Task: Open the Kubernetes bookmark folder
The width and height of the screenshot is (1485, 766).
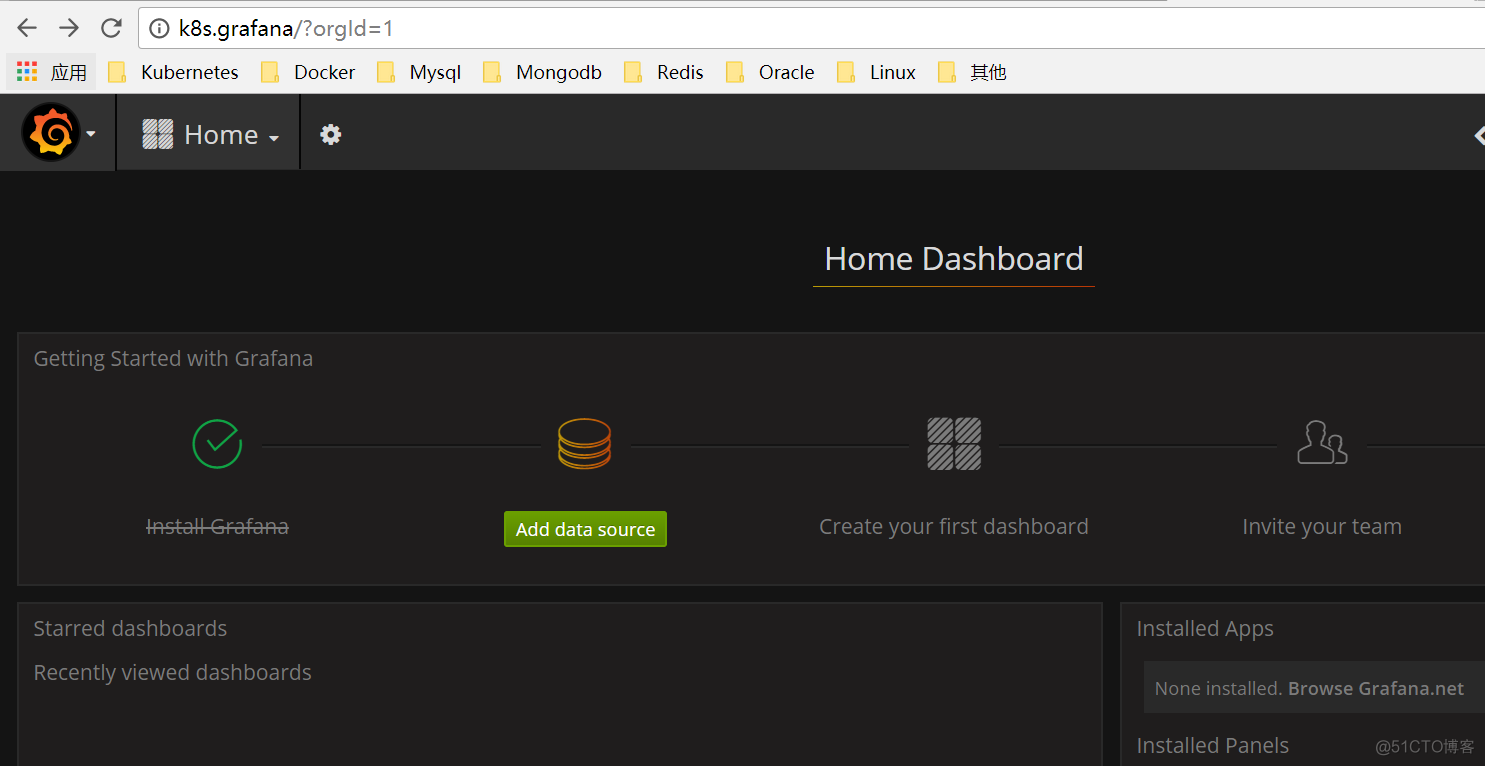Action: click(174, 72)
